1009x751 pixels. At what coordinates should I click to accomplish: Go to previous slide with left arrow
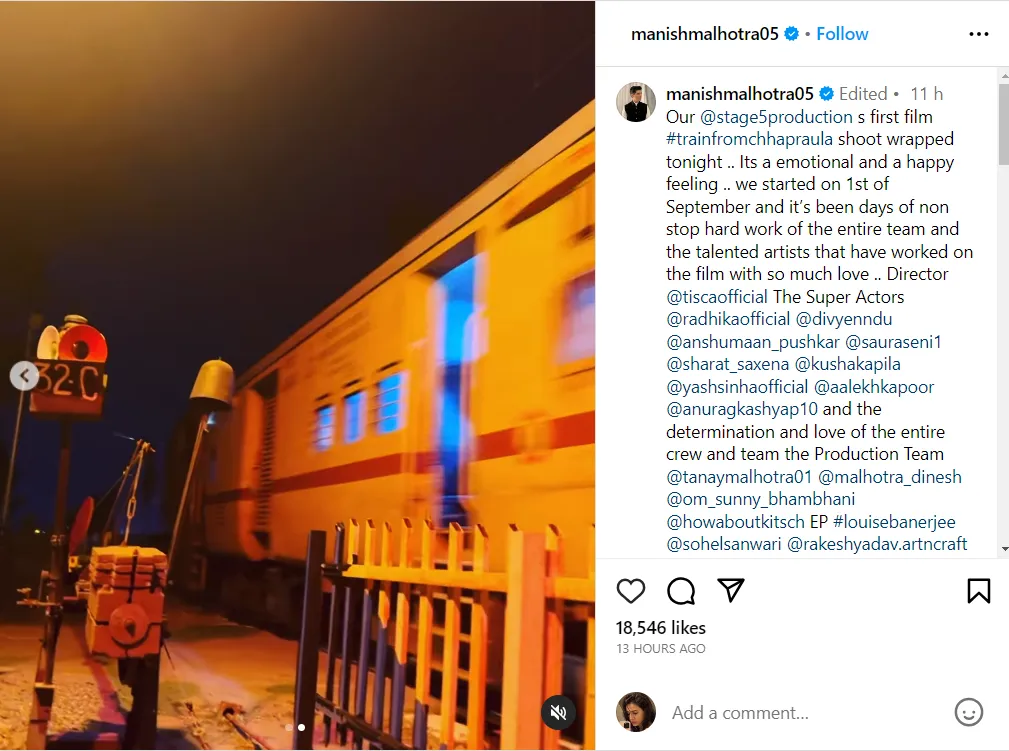click(24, 376)
